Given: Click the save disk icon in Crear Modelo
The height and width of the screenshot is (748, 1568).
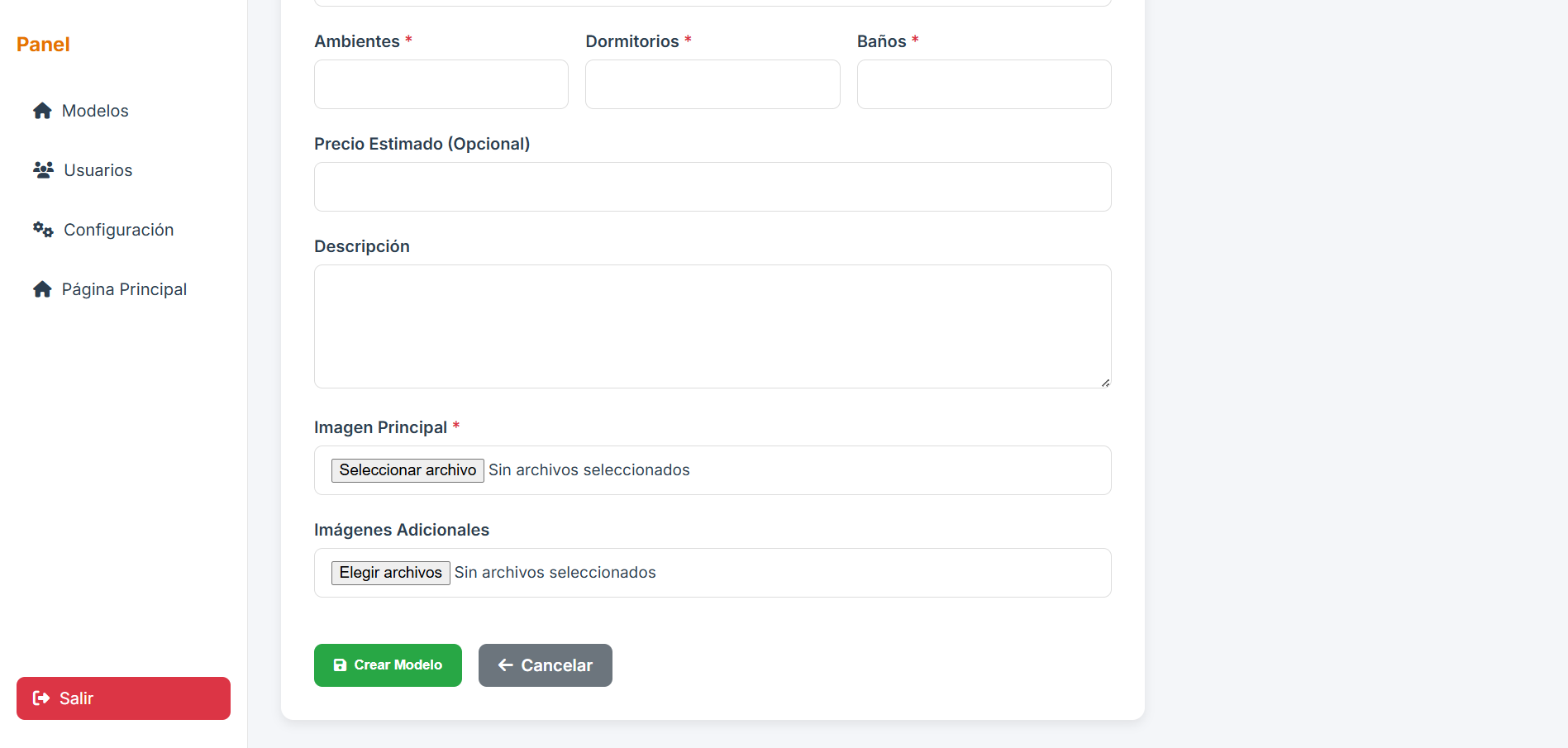Looking at the screenshot, I should 340,665.
